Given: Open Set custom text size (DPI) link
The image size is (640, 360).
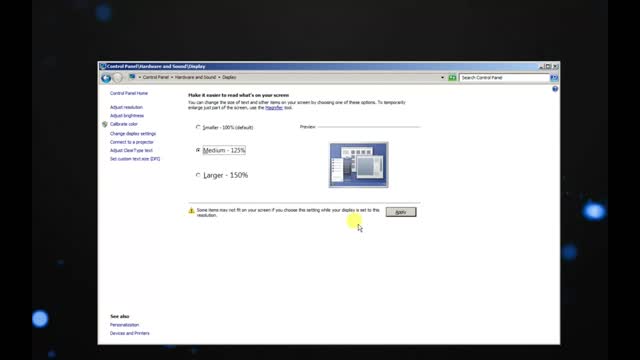Looking at the screenshot, I should pyautogui.click(x=135, y=159).
